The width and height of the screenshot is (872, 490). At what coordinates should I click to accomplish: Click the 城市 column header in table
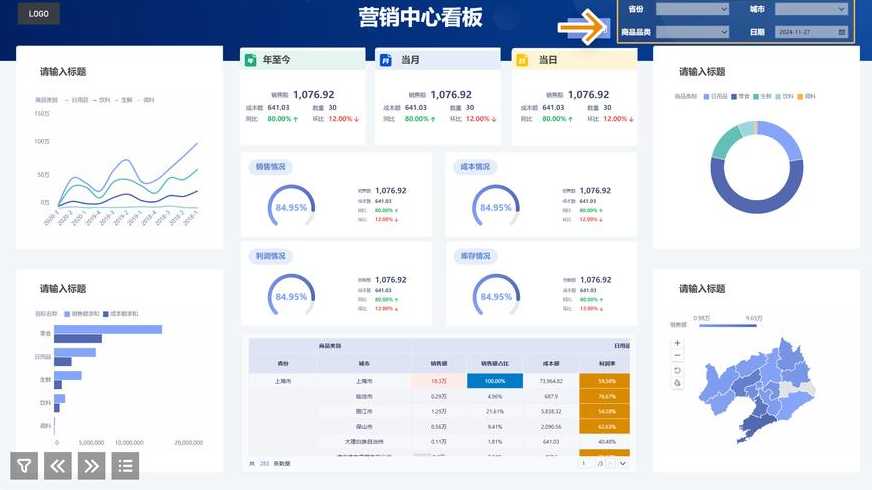(364, 364)
